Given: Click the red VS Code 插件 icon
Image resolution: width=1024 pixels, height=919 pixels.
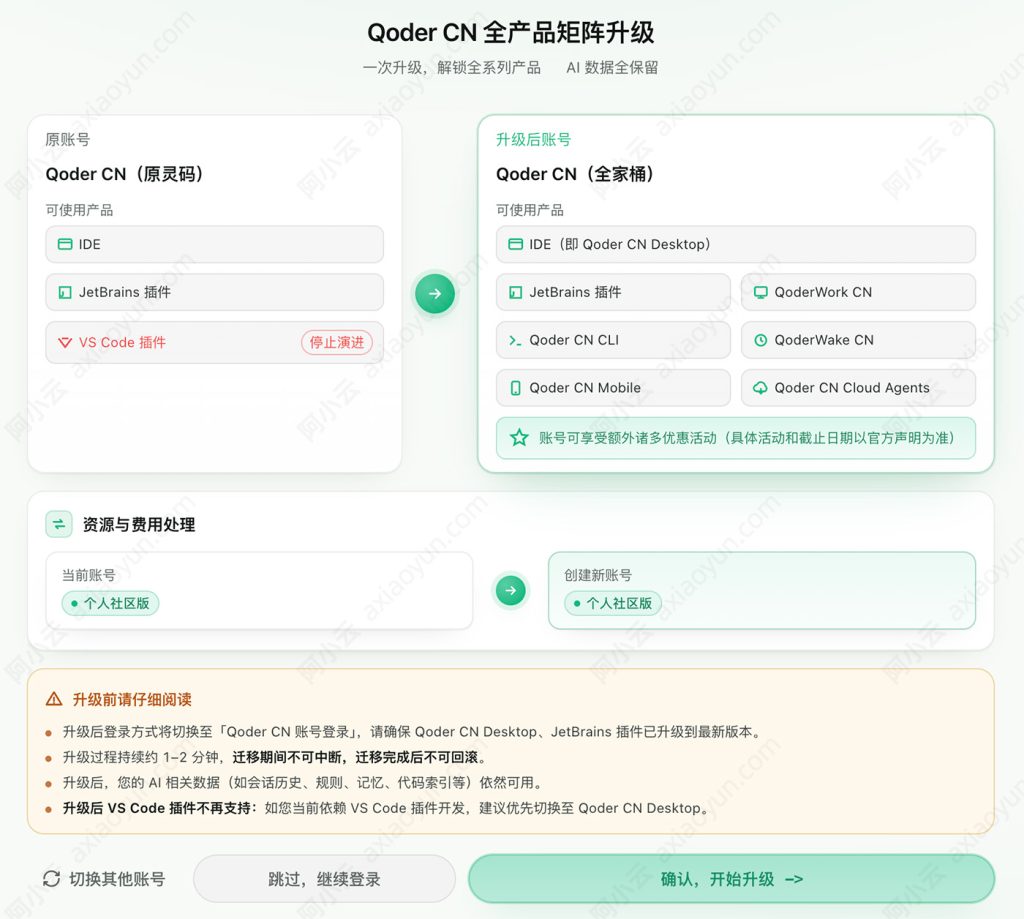Looking at the screenshot, I should (65, 342).
